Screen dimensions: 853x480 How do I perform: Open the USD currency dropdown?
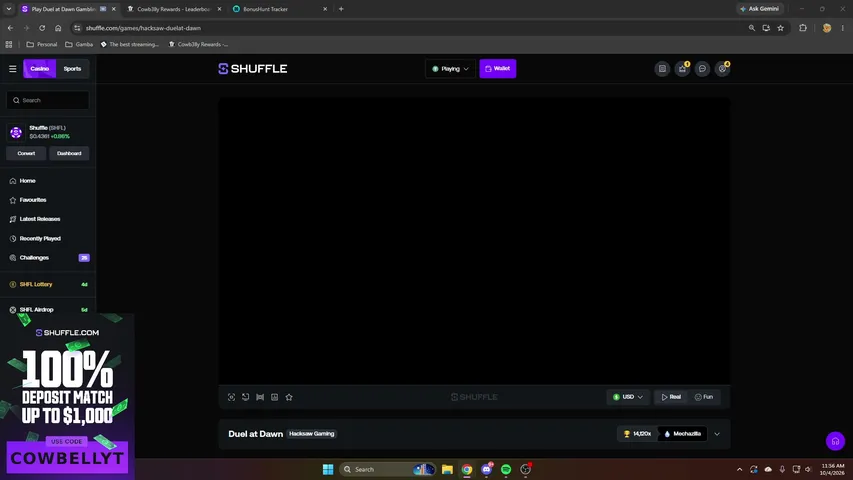pos(628,397)
